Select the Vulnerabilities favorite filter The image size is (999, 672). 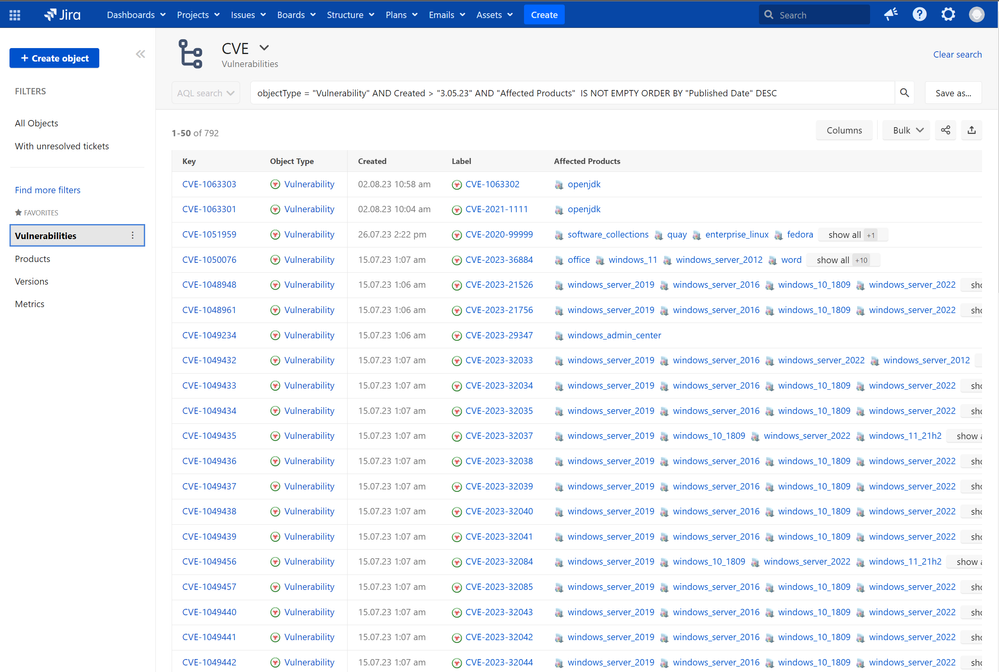[x=77, y=236]
